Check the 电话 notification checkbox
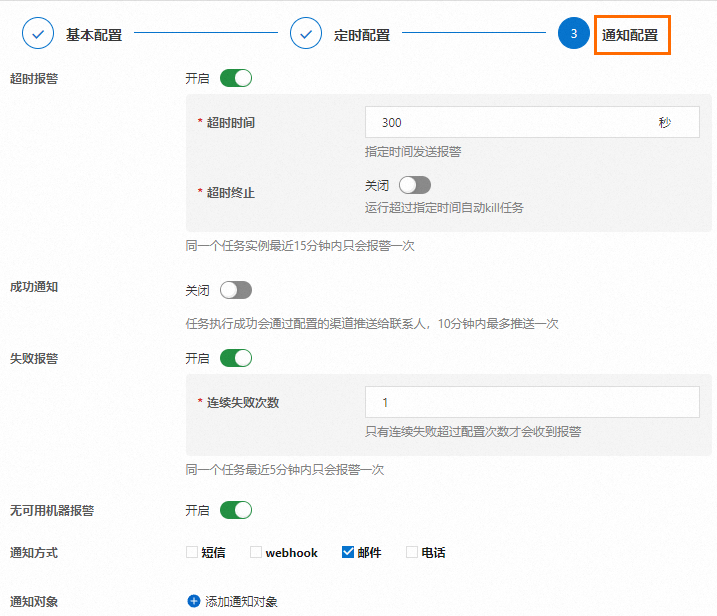Viewport: 717px width, 616px height. click(412, 552)
